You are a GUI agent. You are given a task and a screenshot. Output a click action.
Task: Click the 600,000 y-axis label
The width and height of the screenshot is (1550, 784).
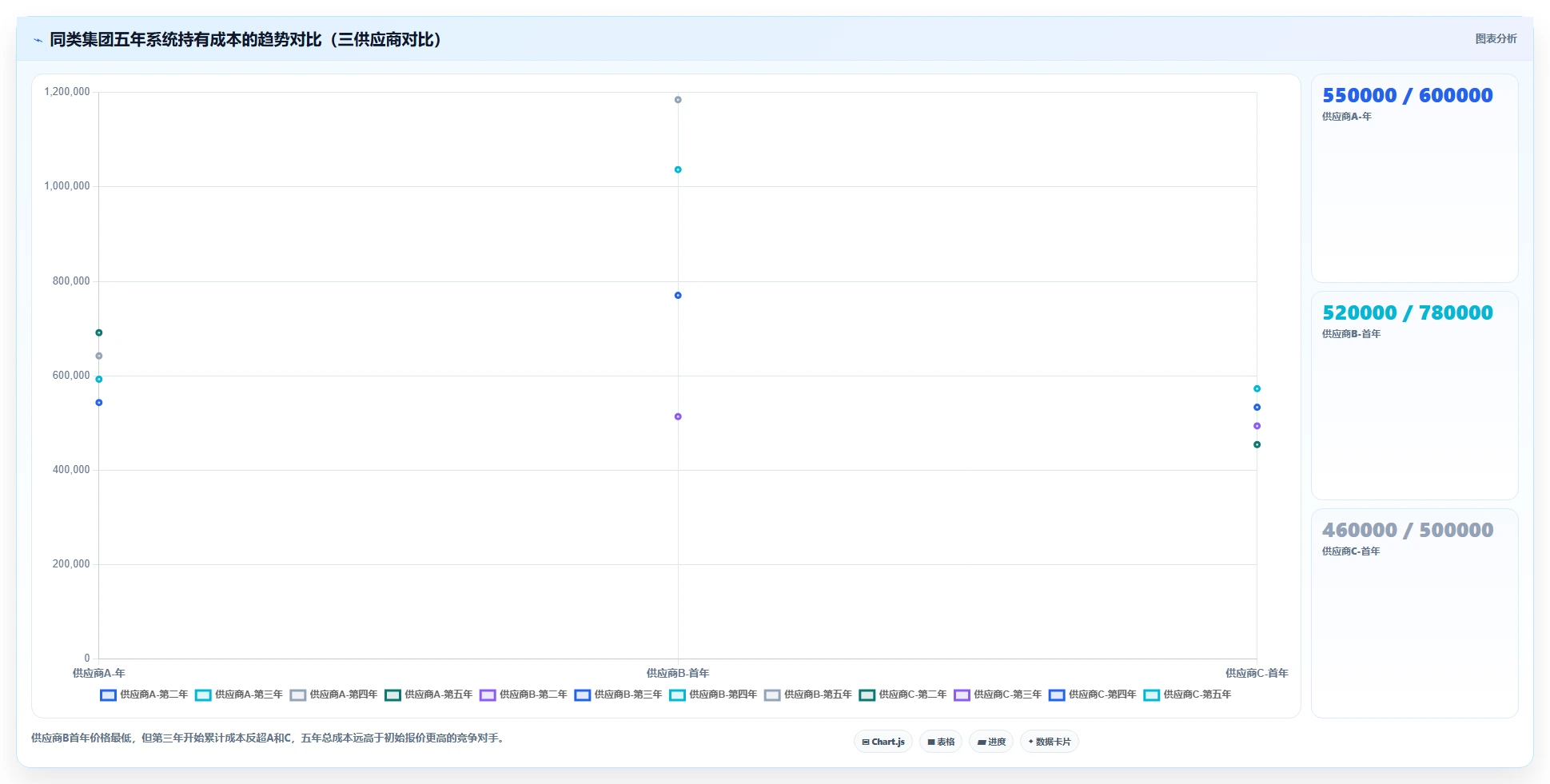pyautogui.click(x=71, y=376)
